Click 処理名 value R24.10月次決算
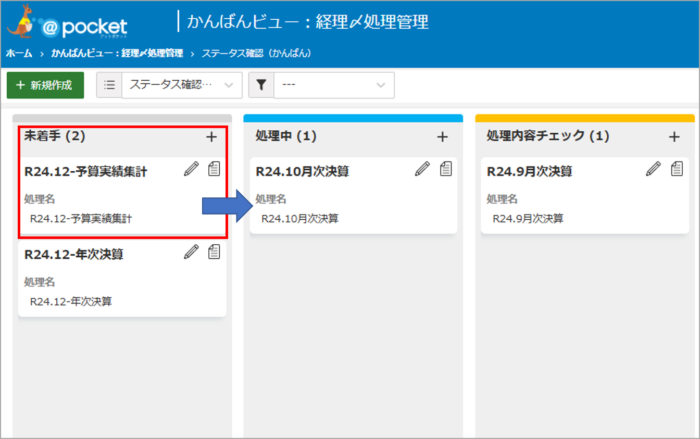Viewport: 700px width, 439px height. (300, 219)
